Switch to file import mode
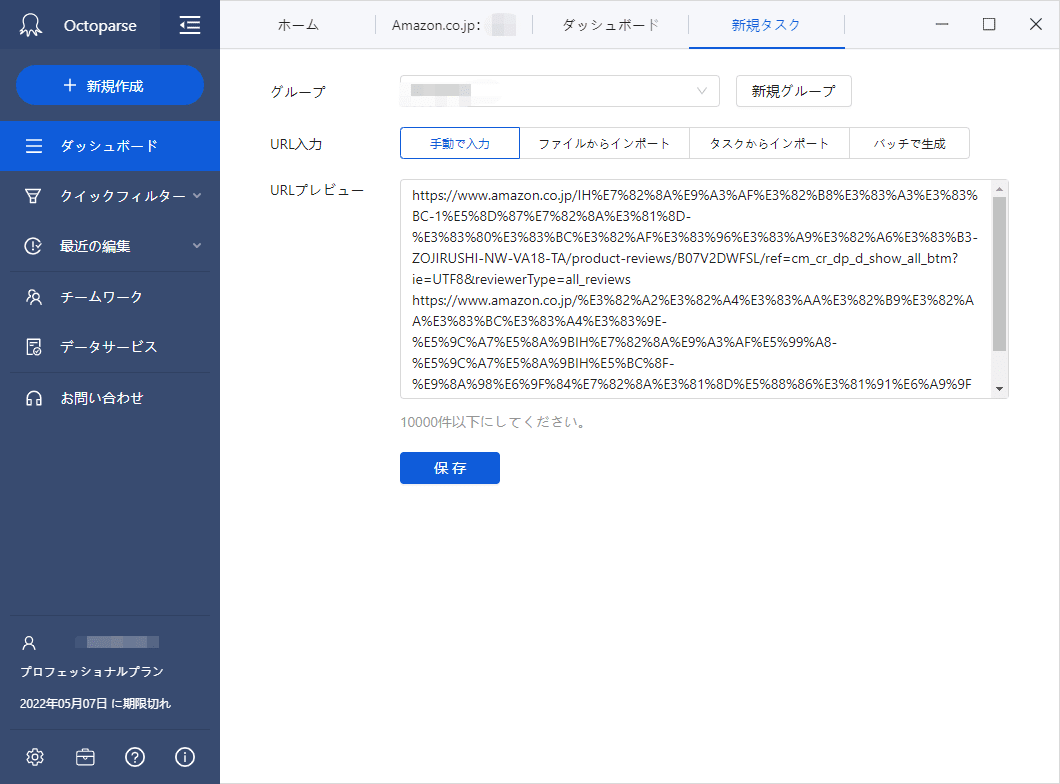Image resolution: width=1060 pixels, height=784 pixels. click(x=605, y=142)
